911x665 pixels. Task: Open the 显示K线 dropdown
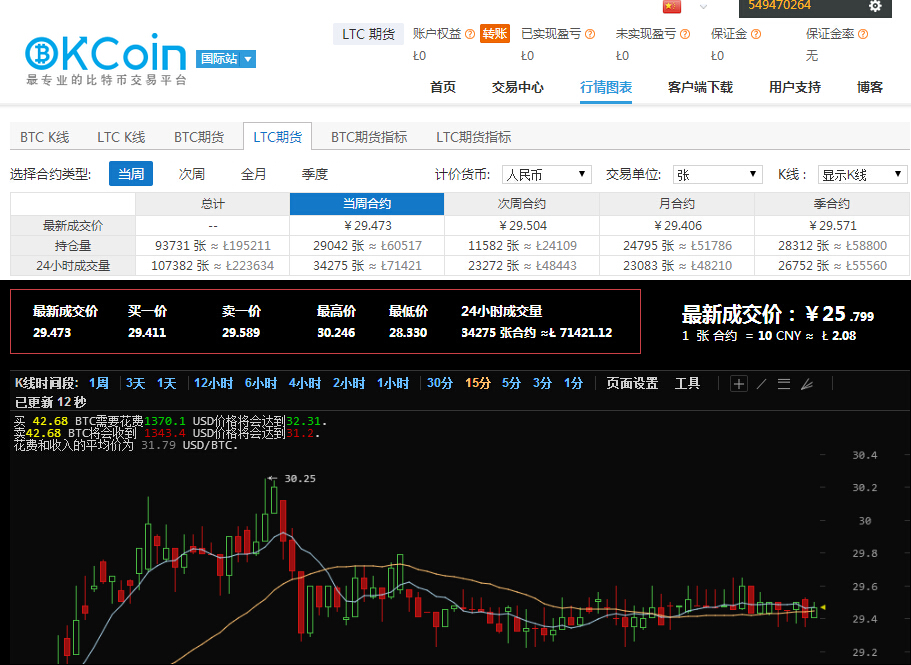point(862,173)
